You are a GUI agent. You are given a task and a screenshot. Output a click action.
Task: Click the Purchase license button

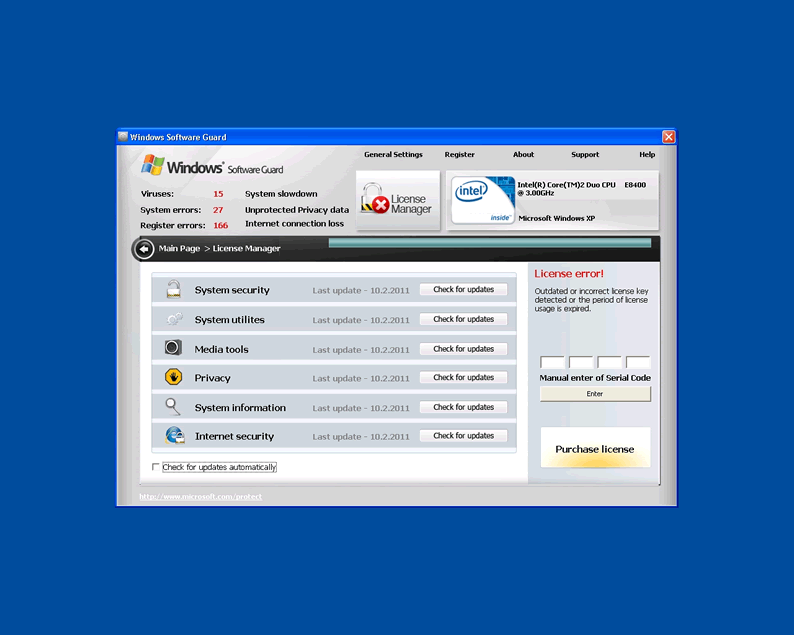[x=595, y=449]
